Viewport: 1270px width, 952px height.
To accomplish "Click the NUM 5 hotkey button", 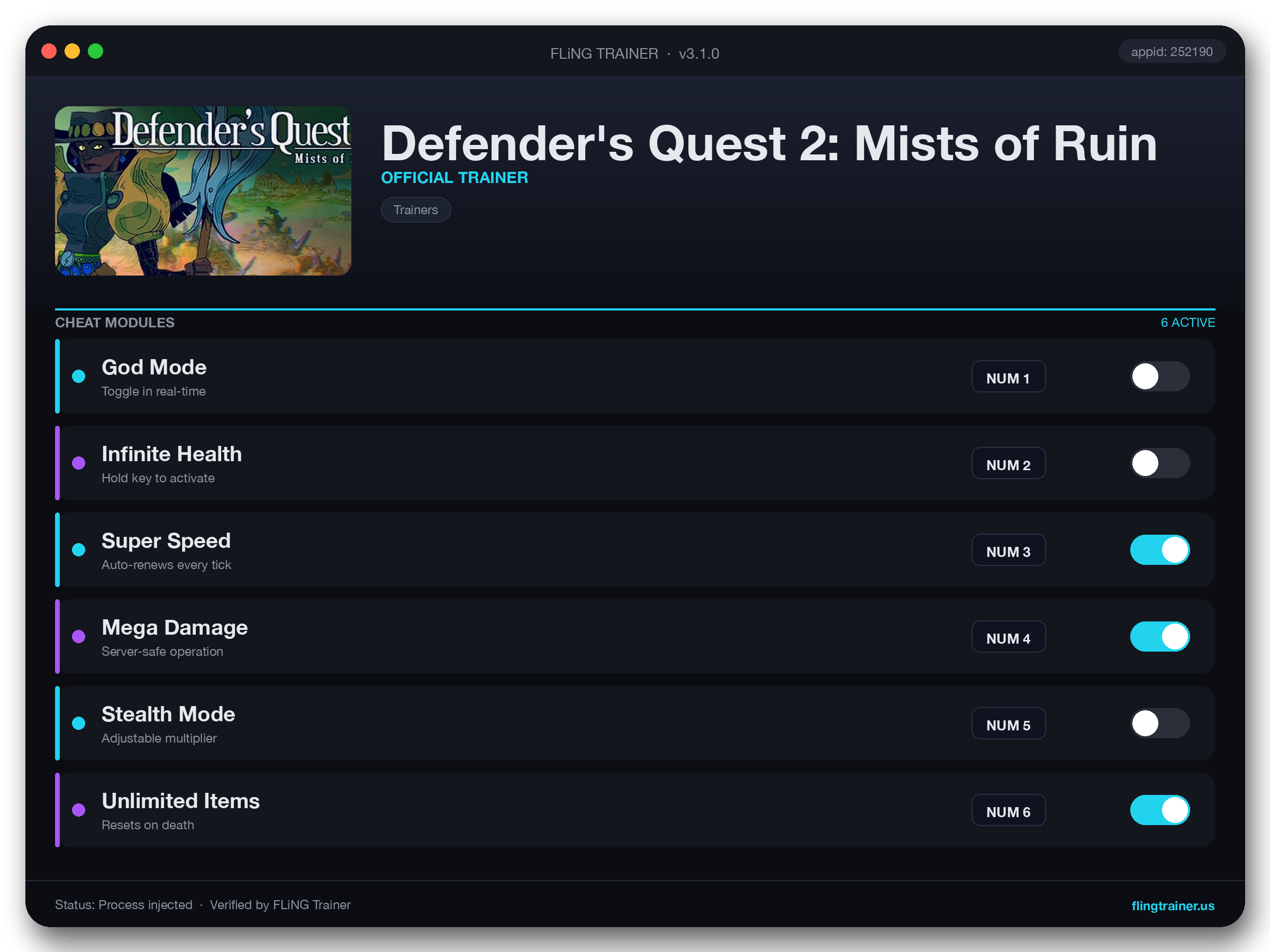I will (x=1008, y=723).
